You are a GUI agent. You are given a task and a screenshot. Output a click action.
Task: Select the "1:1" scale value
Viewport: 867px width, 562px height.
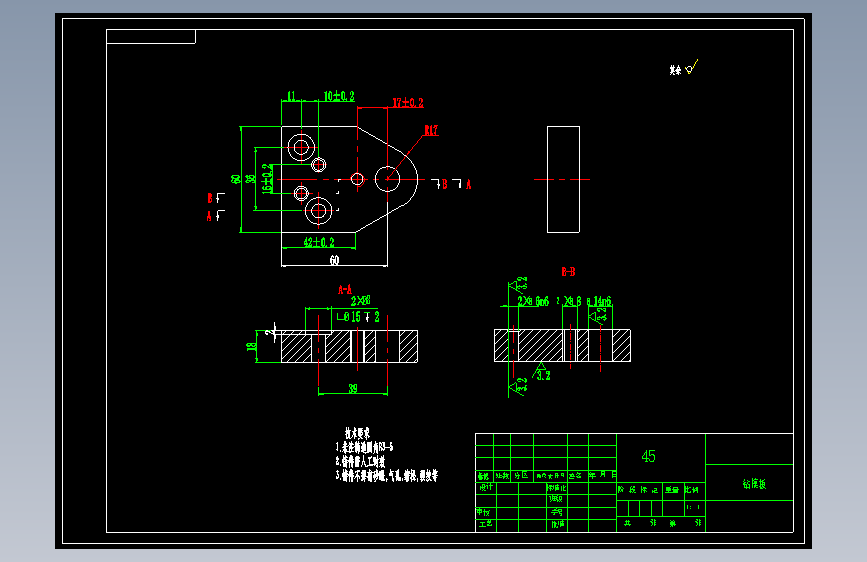click(x=693, y=507)
